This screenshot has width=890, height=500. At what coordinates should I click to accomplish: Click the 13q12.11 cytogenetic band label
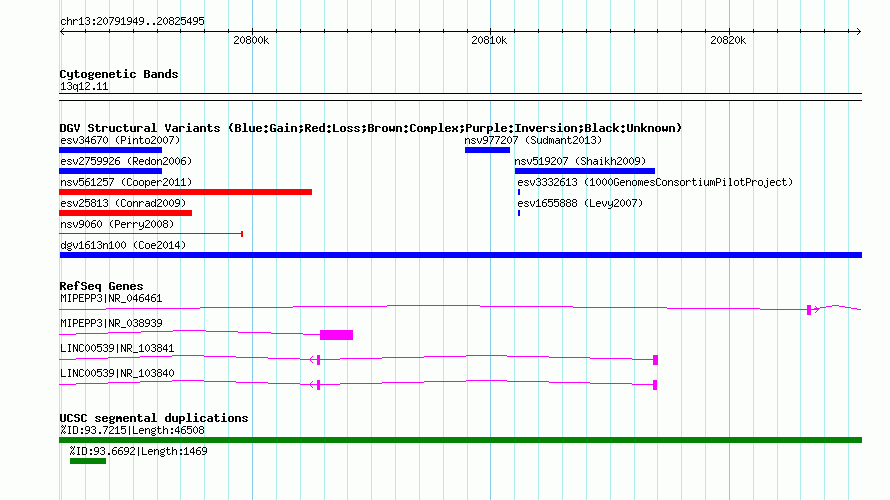tap(84, 86)
